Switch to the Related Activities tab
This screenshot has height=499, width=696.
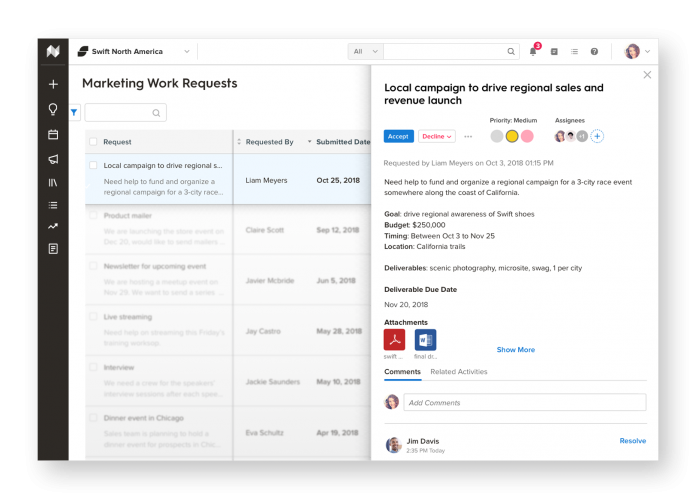tap(459, 371)
